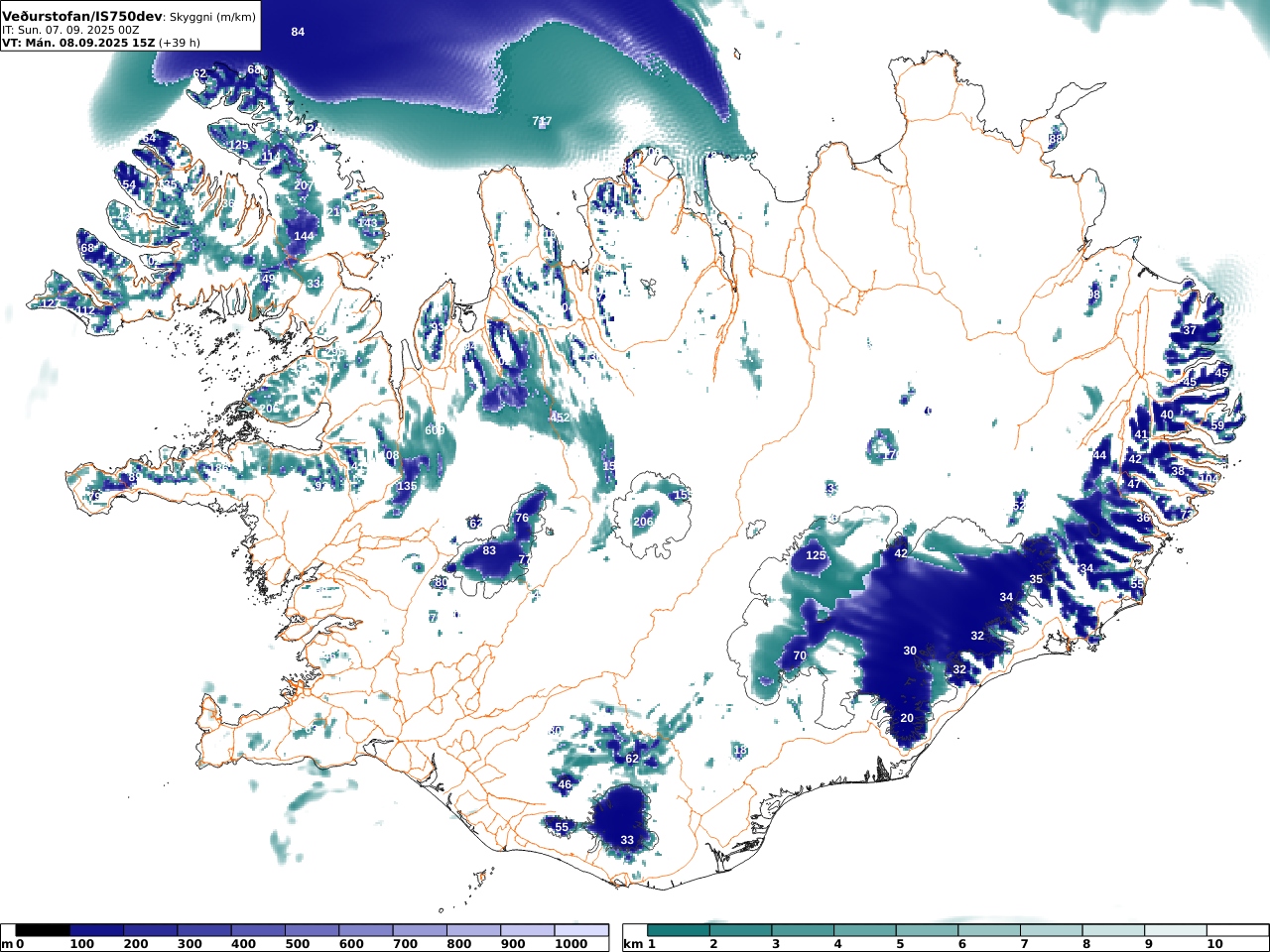Click the '83' visibility value
Image resolution: width=1270 pixels, height=952 pixels.
pos(489,551)
